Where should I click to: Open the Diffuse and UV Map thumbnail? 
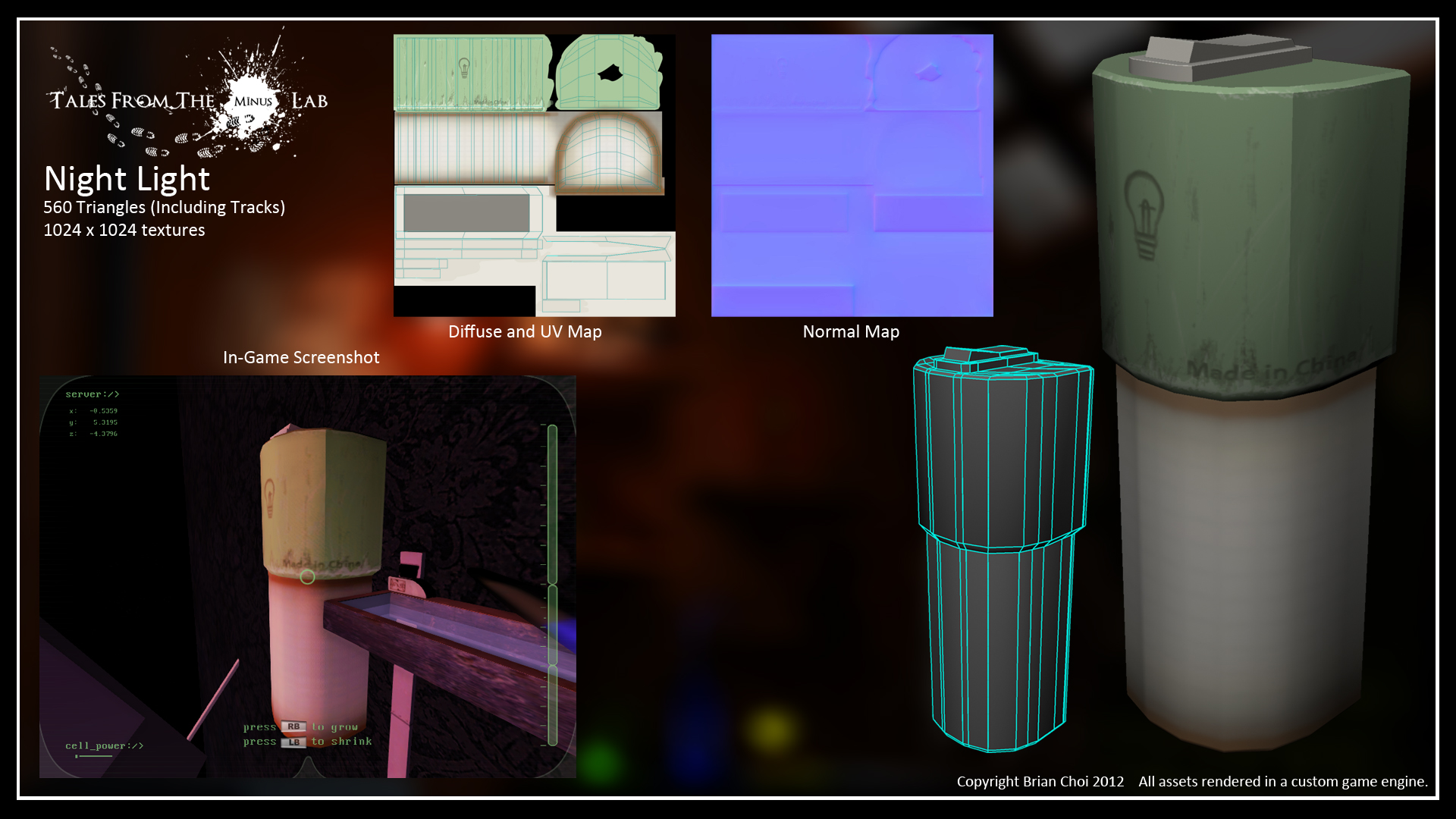pos(535,175)
